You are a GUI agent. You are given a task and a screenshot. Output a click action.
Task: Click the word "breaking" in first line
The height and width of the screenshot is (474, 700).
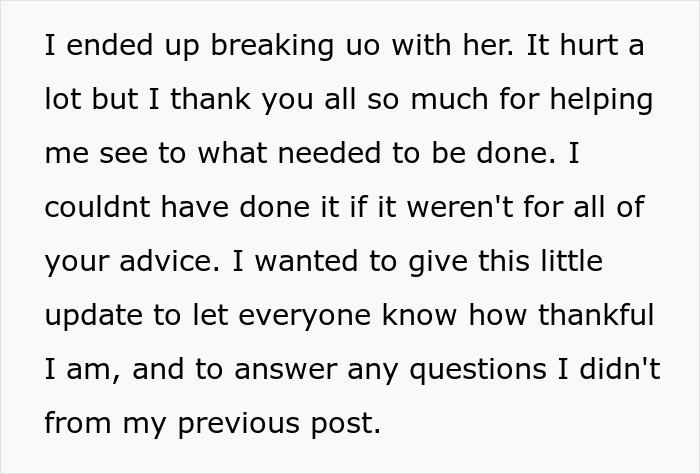tap(271, 46)
